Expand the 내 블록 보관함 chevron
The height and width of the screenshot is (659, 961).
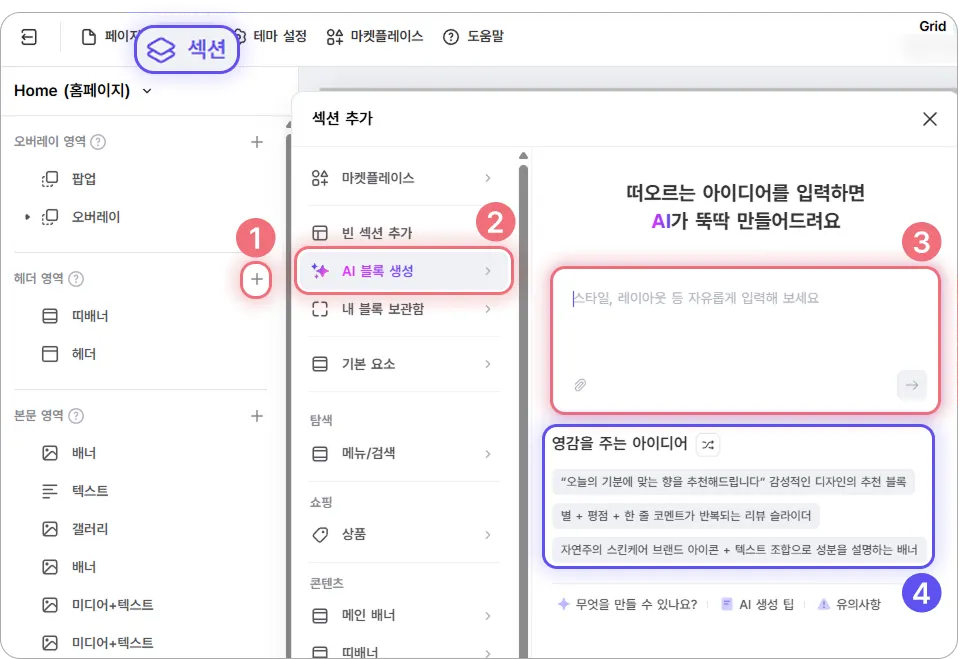(x=488, y=309)
